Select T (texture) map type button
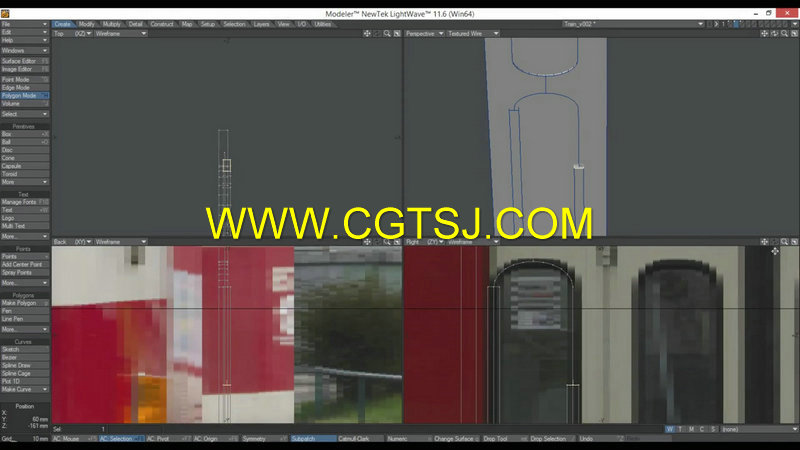The height and width of the screenshot is (450, 800). tap(680, 429)
